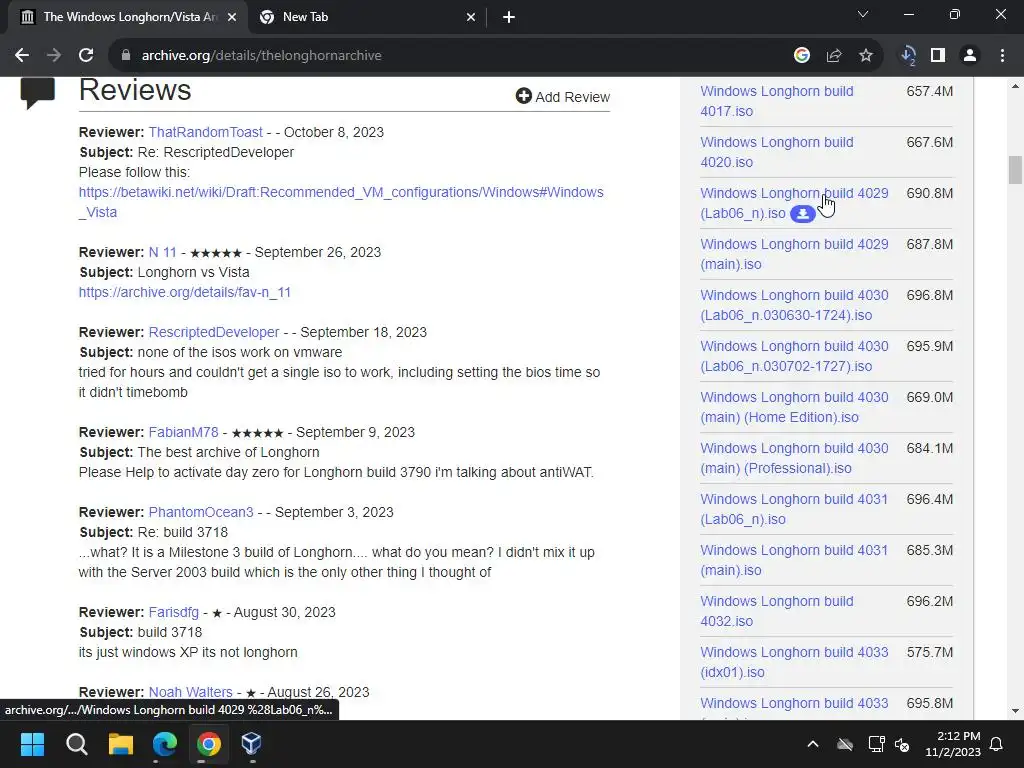Click the muted volume tray icon
The height and width of the screenshot is (768, 1024).
point(902,744)
